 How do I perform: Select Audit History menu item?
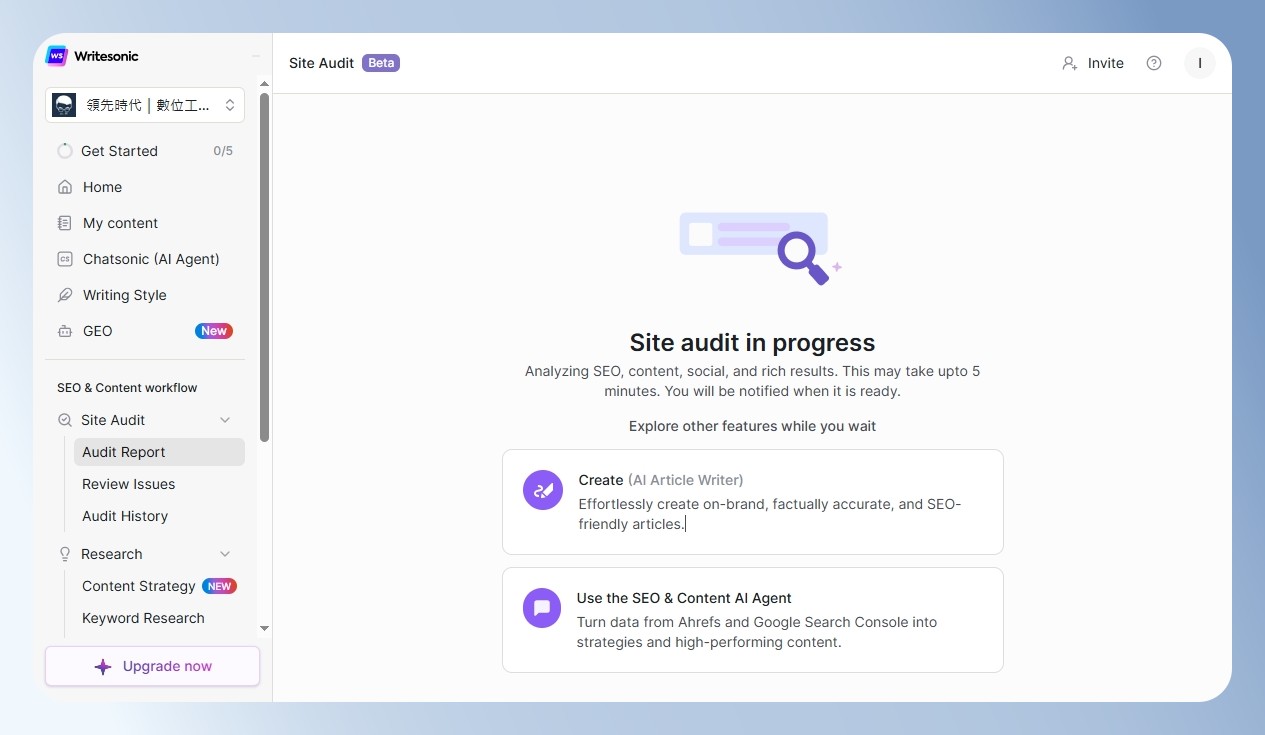(125, 516)
